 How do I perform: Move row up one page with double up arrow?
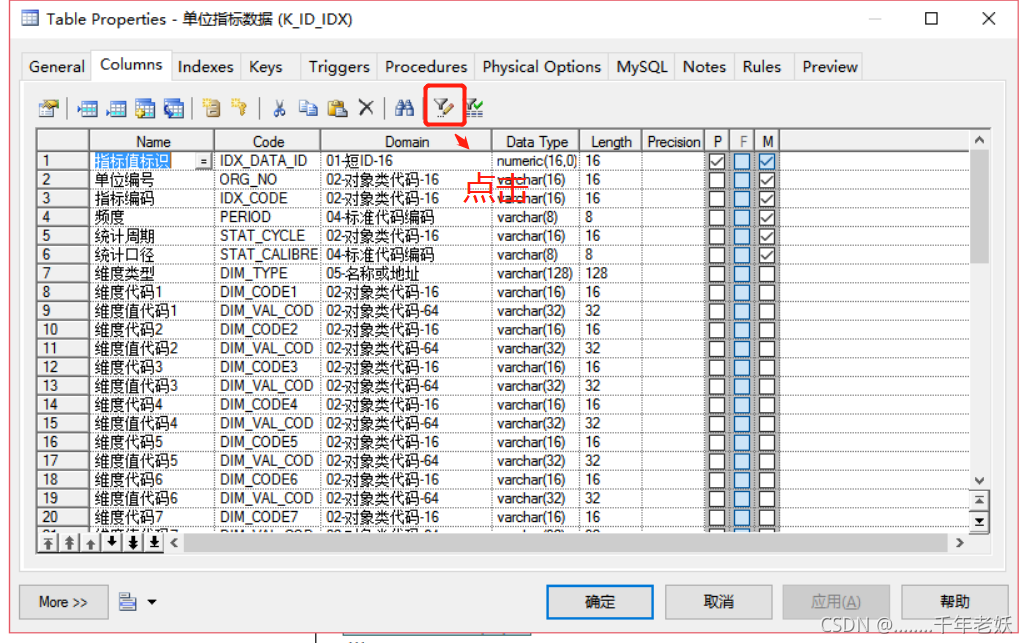click(x=69, y=543)
